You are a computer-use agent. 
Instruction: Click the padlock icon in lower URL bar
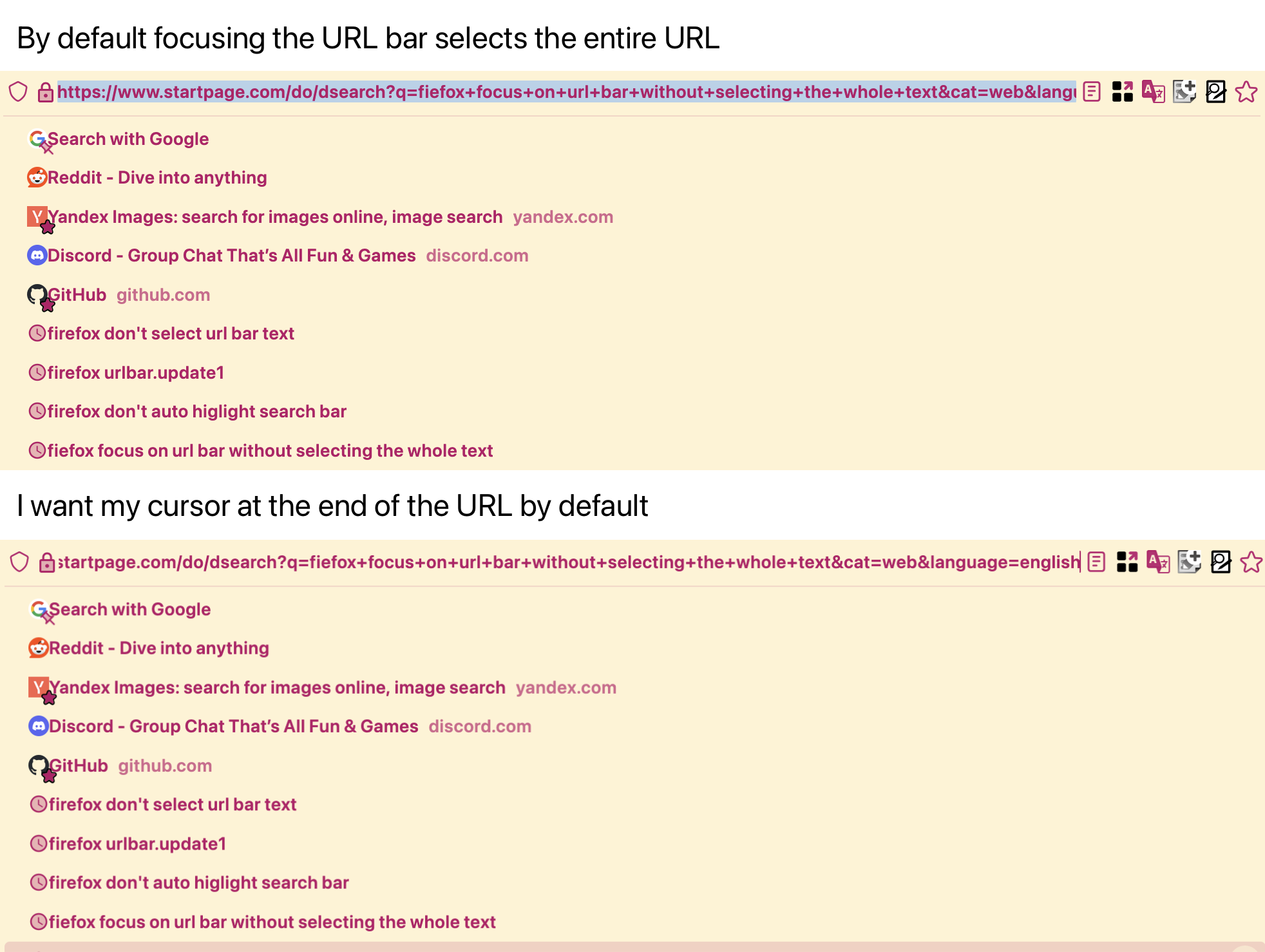coord(47,563)
